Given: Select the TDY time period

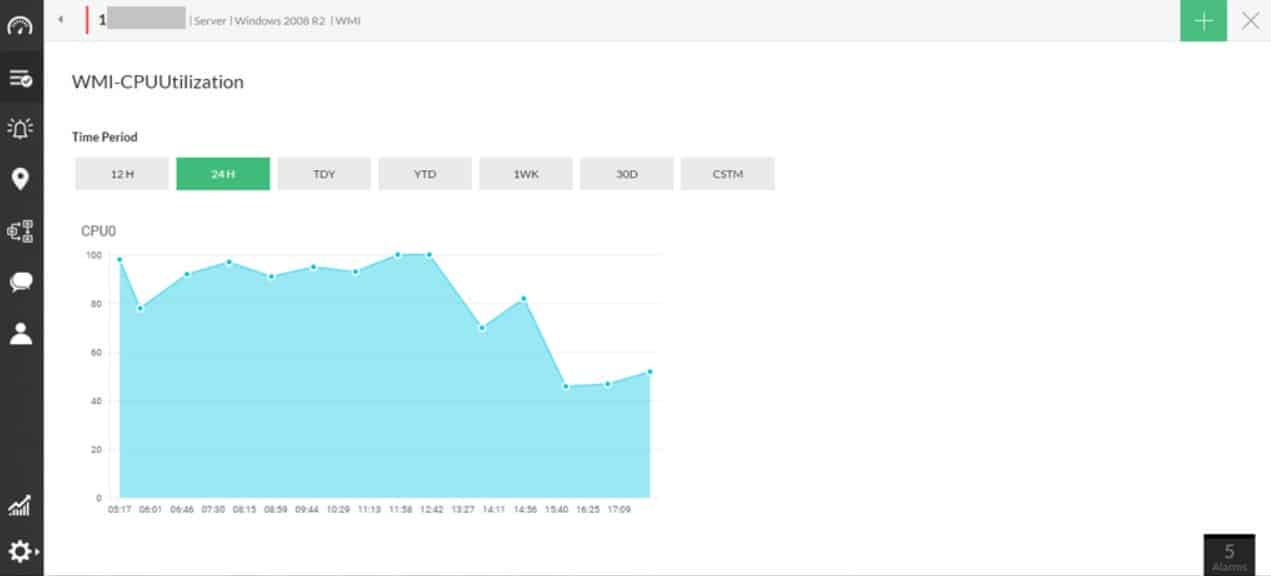Looking at the screenshot, I should (324, 174).
